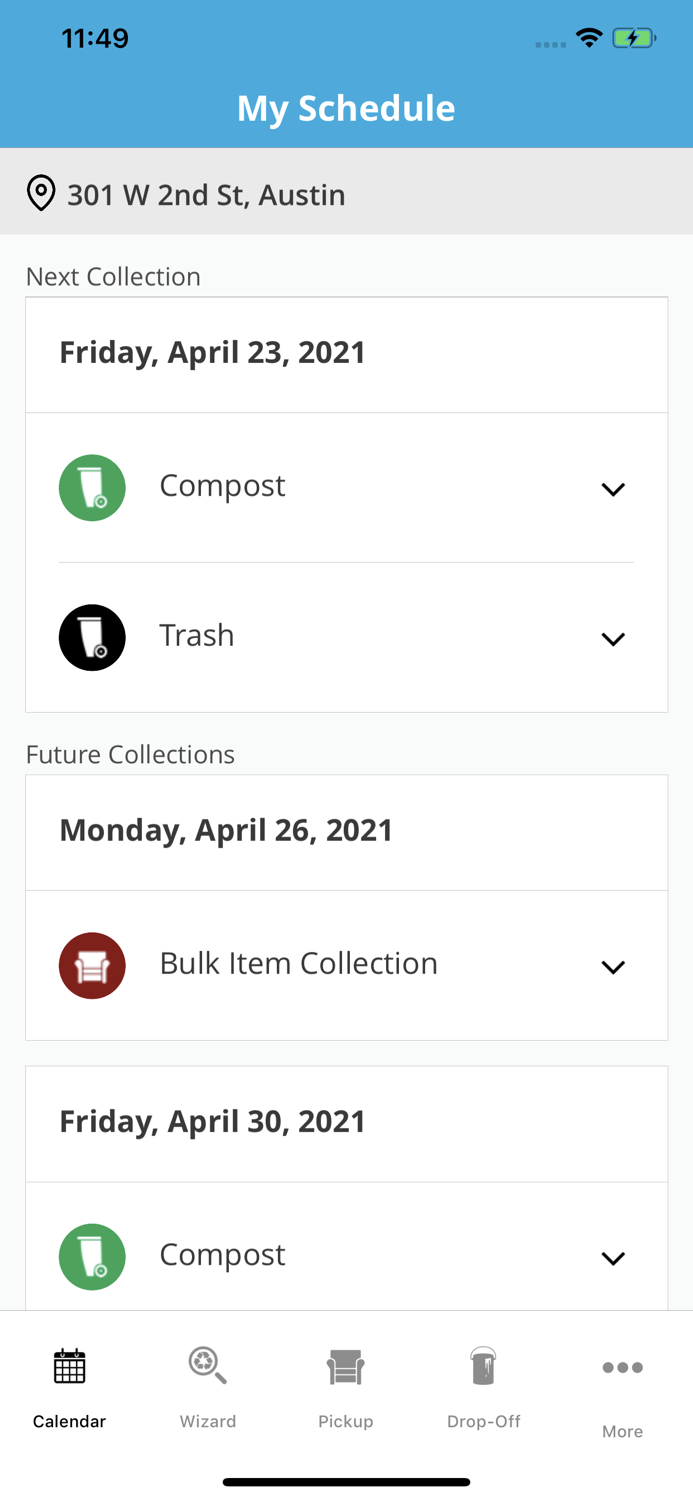Click the second green Compost icon below
The width and height of the screenshot is (693, 1500).
point(92,1256)
